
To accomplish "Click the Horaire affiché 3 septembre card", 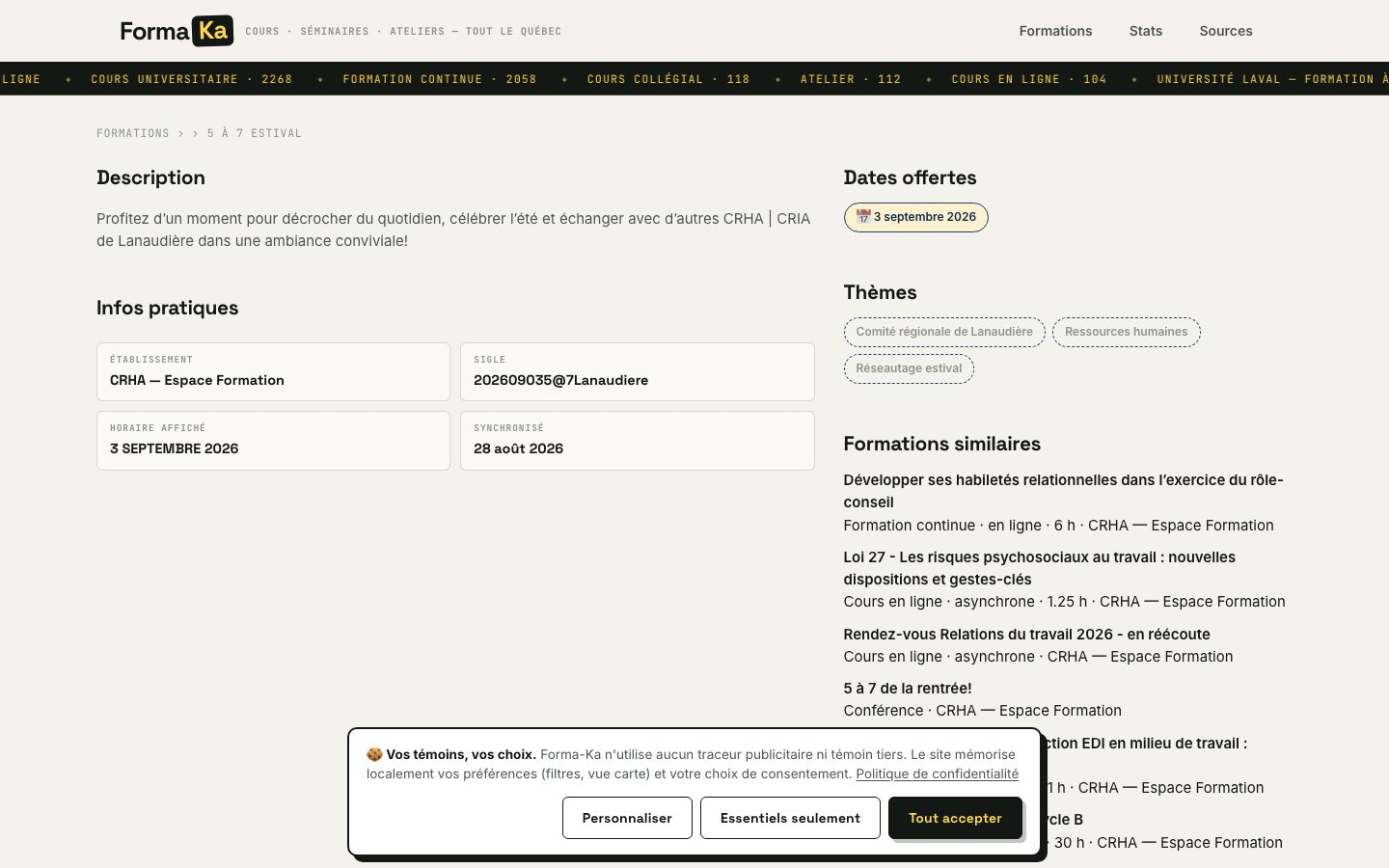I will [273, 440].
